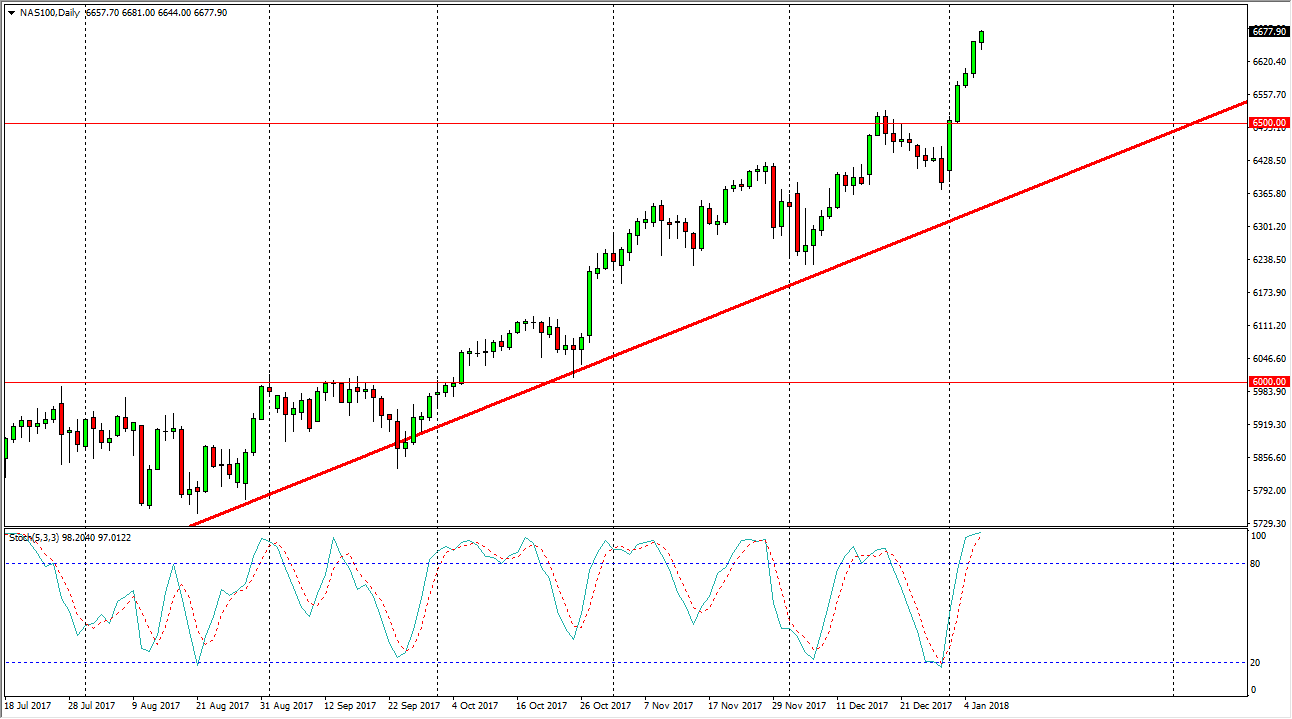The width and height of the screenshot is (1292, 719).
Task: Open the dropdown arrow beside NAS100,Daily
Action: [11, 13]
